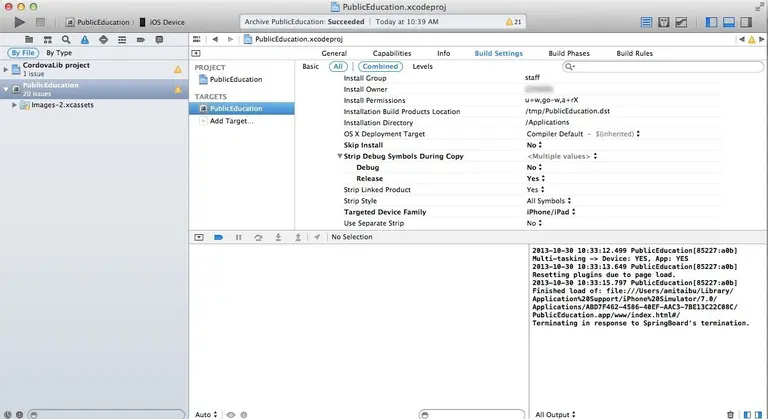Viewport: 768px width, 419px height.
Task: Select the Build Settings tab
Action: click(x=499, y=53)
